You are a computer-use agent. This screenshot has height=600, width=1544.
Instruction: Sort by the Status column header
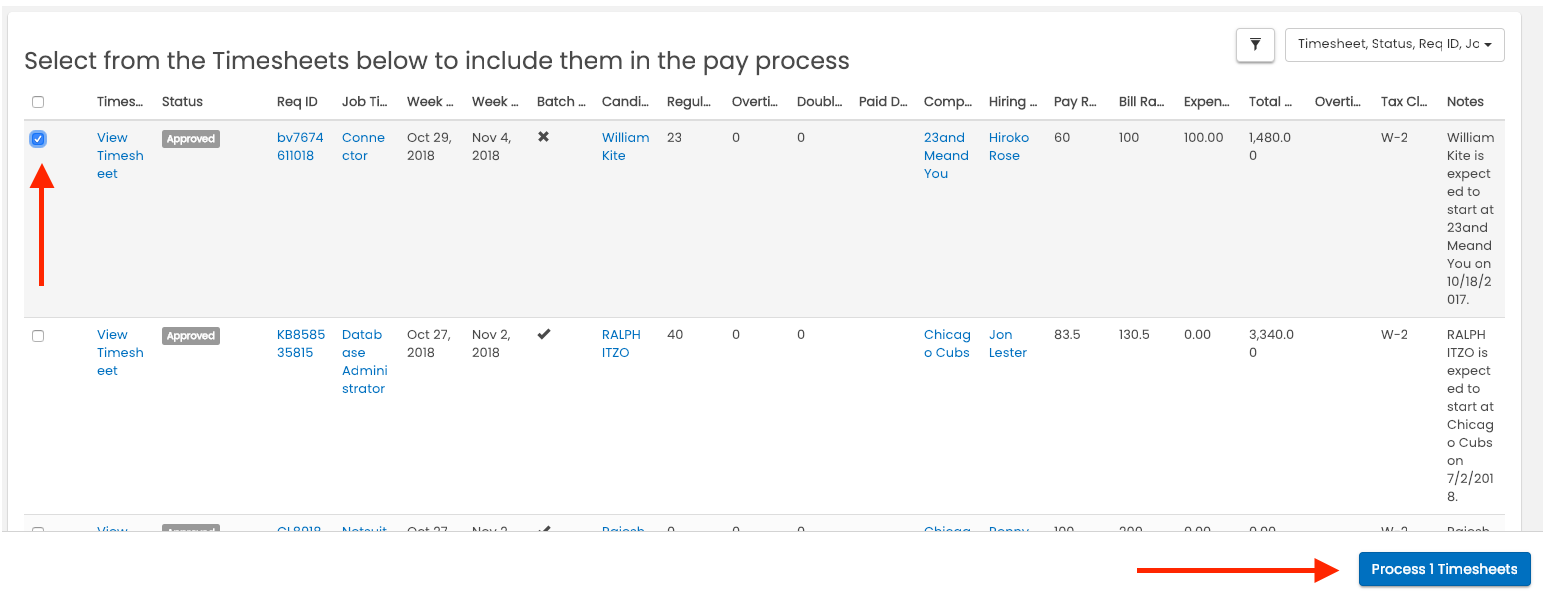click(x=182, y=102)
